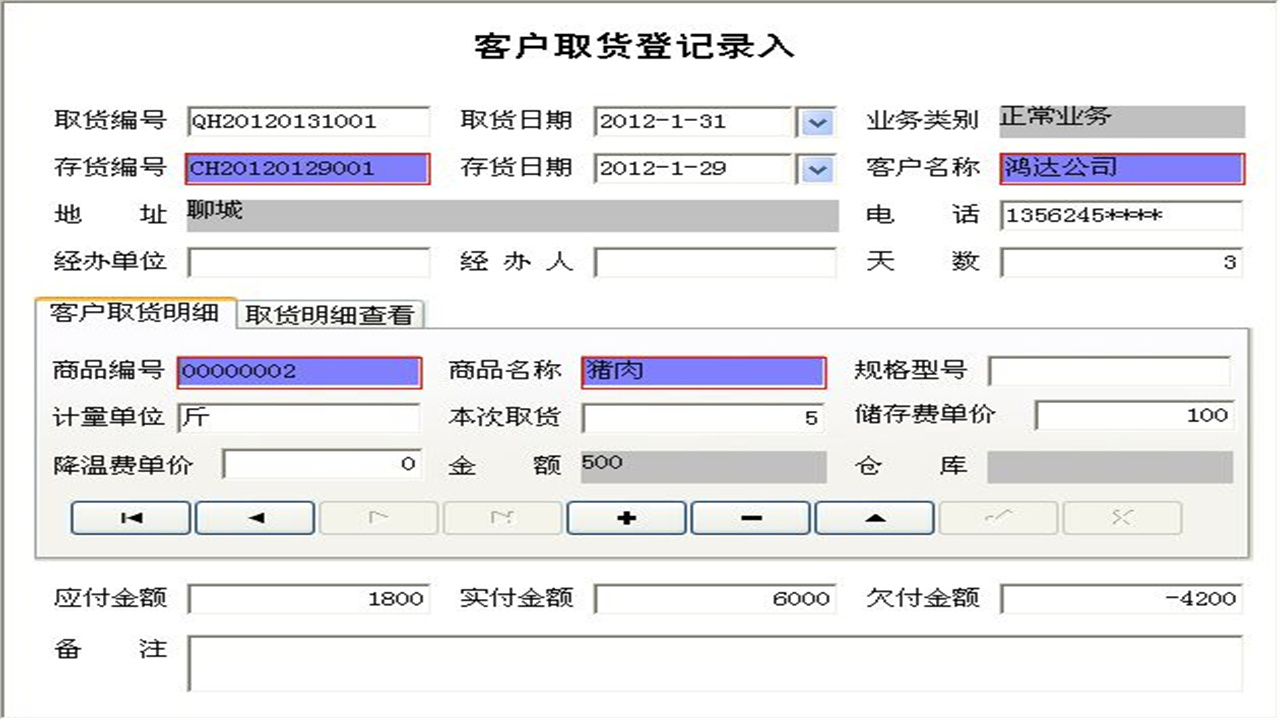1280x720 pixels.
Task: Click the 商品名称 field showing 猪肉
Action: click(700, 370)
